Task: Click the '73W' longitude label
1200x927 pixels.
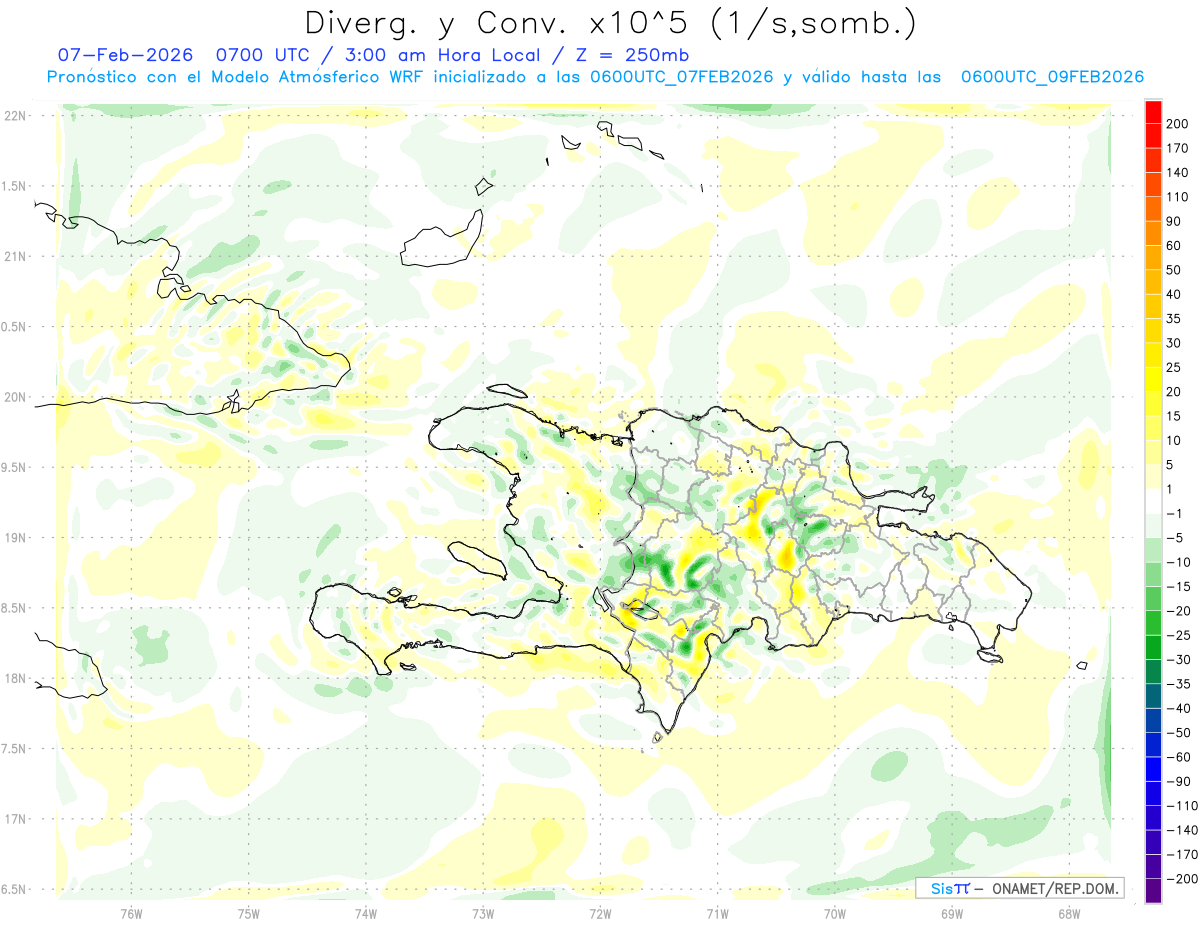Action: (x=483, y=913)
